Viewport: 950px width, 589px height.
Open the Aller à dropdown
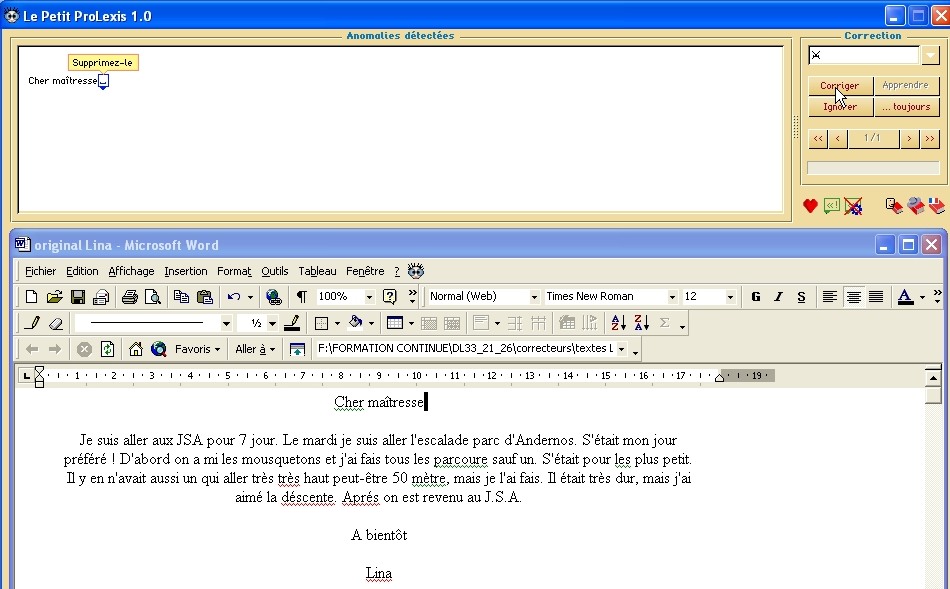click(255, 349)
